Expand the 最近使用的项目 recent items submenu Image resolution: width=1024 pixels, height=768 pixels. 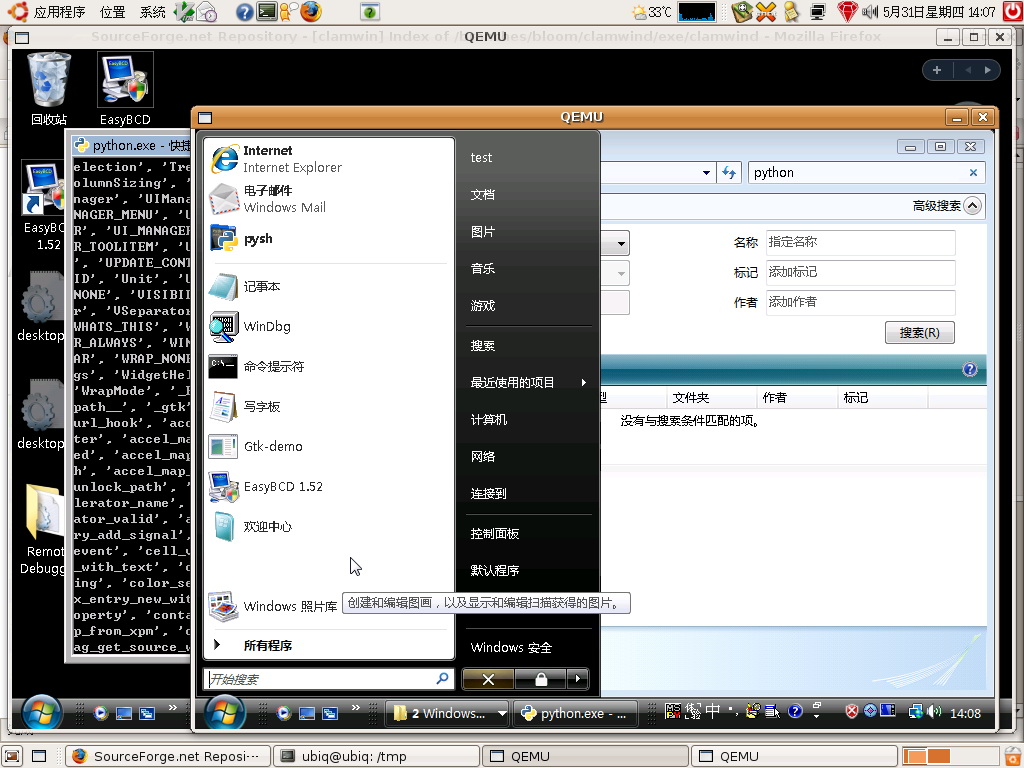[x=528, y=382]
